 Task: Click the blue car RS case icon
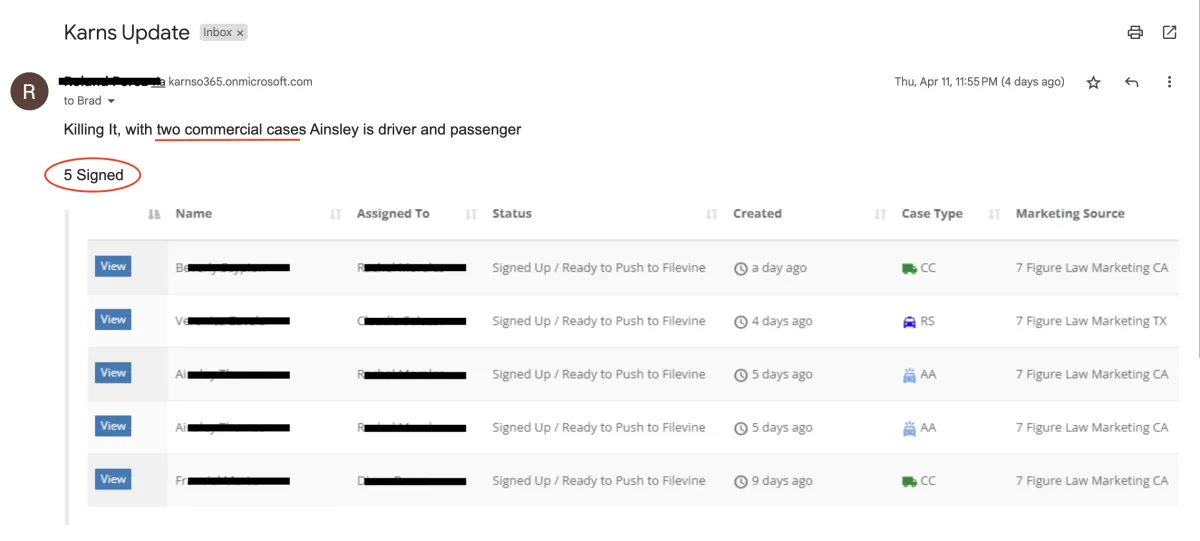tap(909, 322)
